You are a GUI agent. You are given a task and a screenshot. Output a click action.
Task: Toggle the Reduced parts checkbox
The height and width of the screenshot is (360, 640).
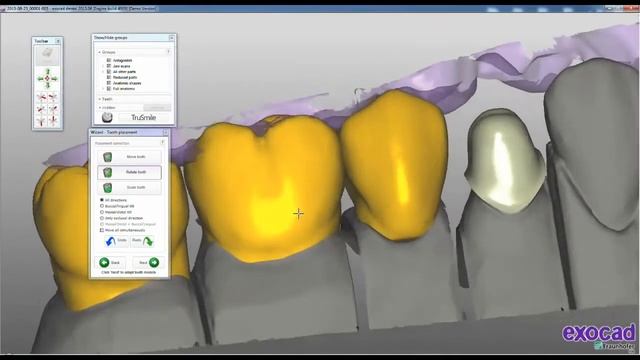pos(109,77)
